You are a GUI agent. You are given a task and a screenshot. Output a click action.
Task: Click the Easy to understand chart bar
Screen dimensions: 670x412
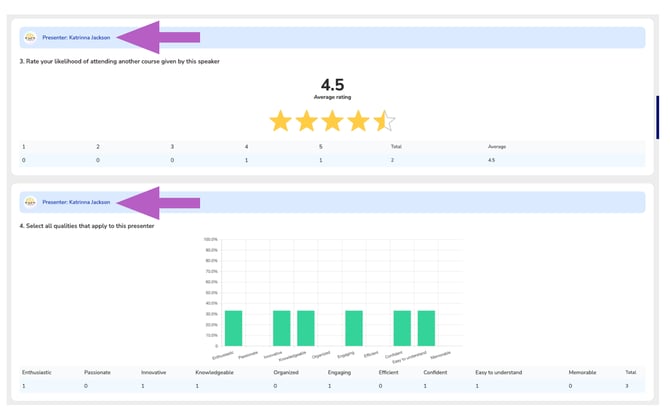pyautogui.click(x=426, y=328)
